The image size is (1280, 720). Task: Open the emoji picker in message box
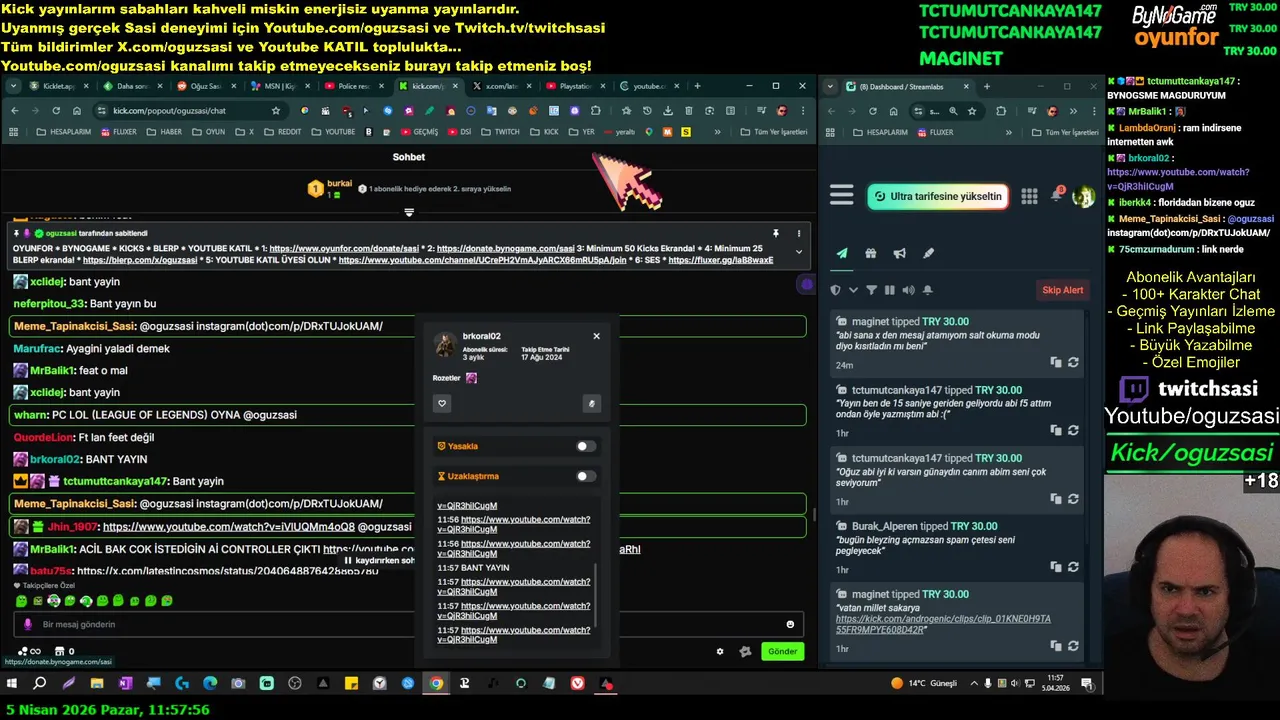tap(790, 624)
